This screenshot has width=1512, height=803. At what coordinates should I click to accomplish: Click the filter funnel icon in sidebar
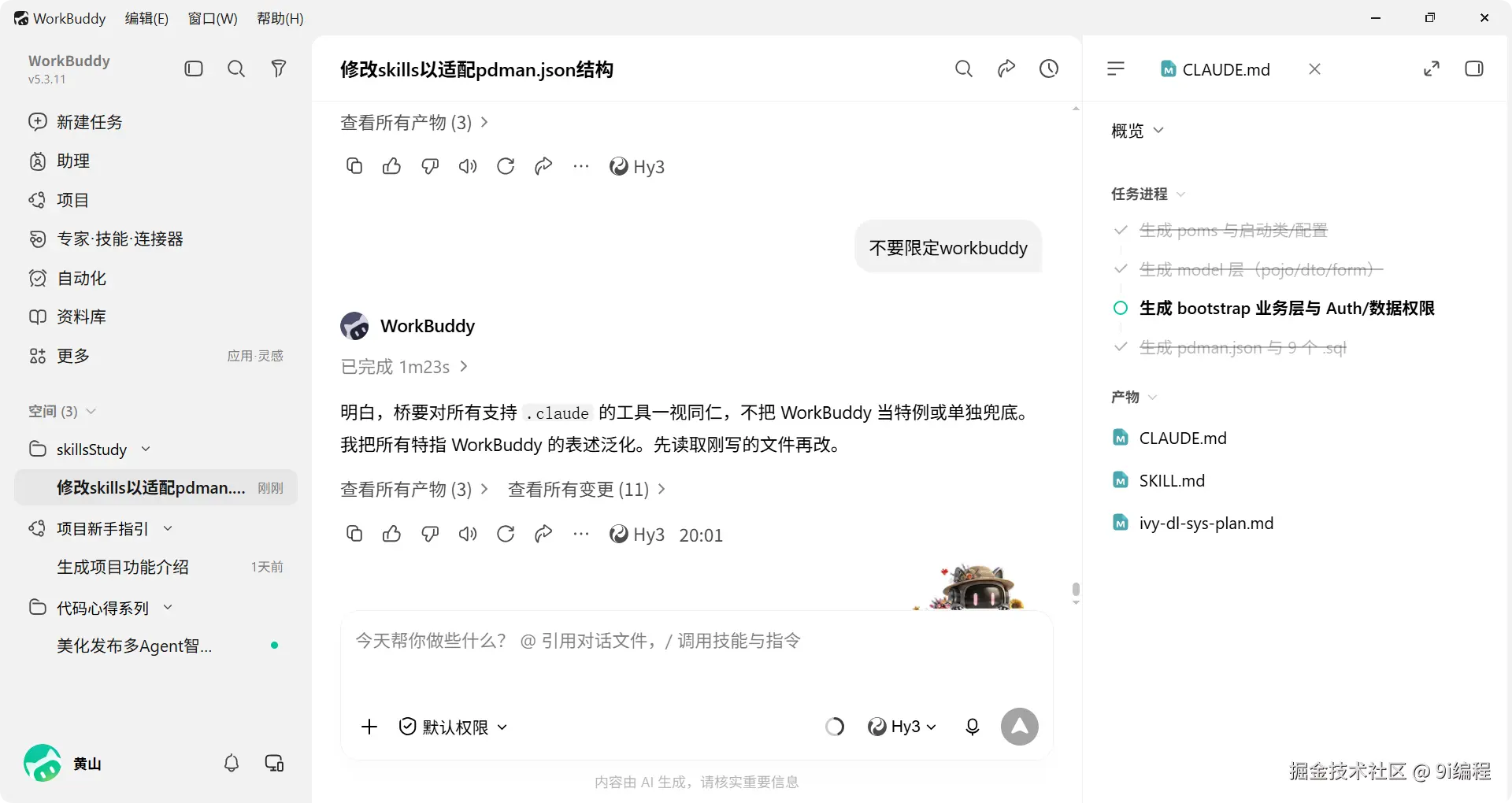tap(279, 69)
